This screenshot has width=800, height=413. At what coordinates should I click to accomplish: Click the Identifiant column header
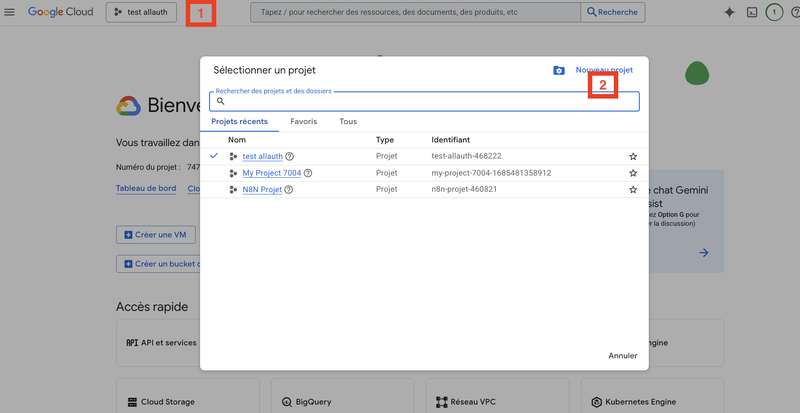(x=451, y=140)
